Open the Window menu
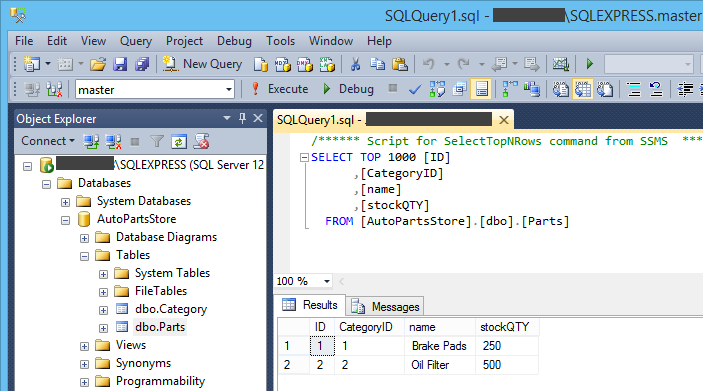703x391 pixels. pyautogui.click(x=330, y=41)
